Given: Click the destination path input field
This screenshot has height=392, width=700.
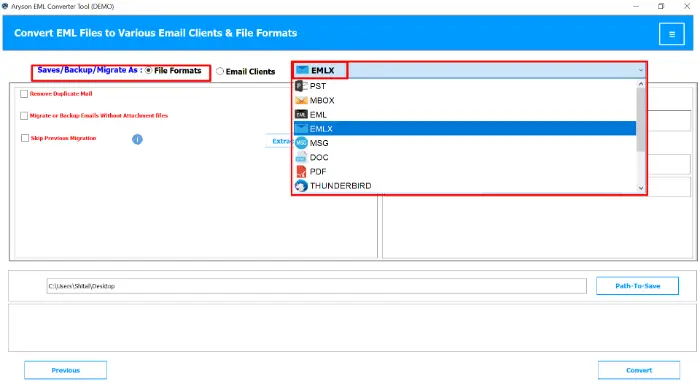Looking at the screenshot, I should (x=317, y=286).
